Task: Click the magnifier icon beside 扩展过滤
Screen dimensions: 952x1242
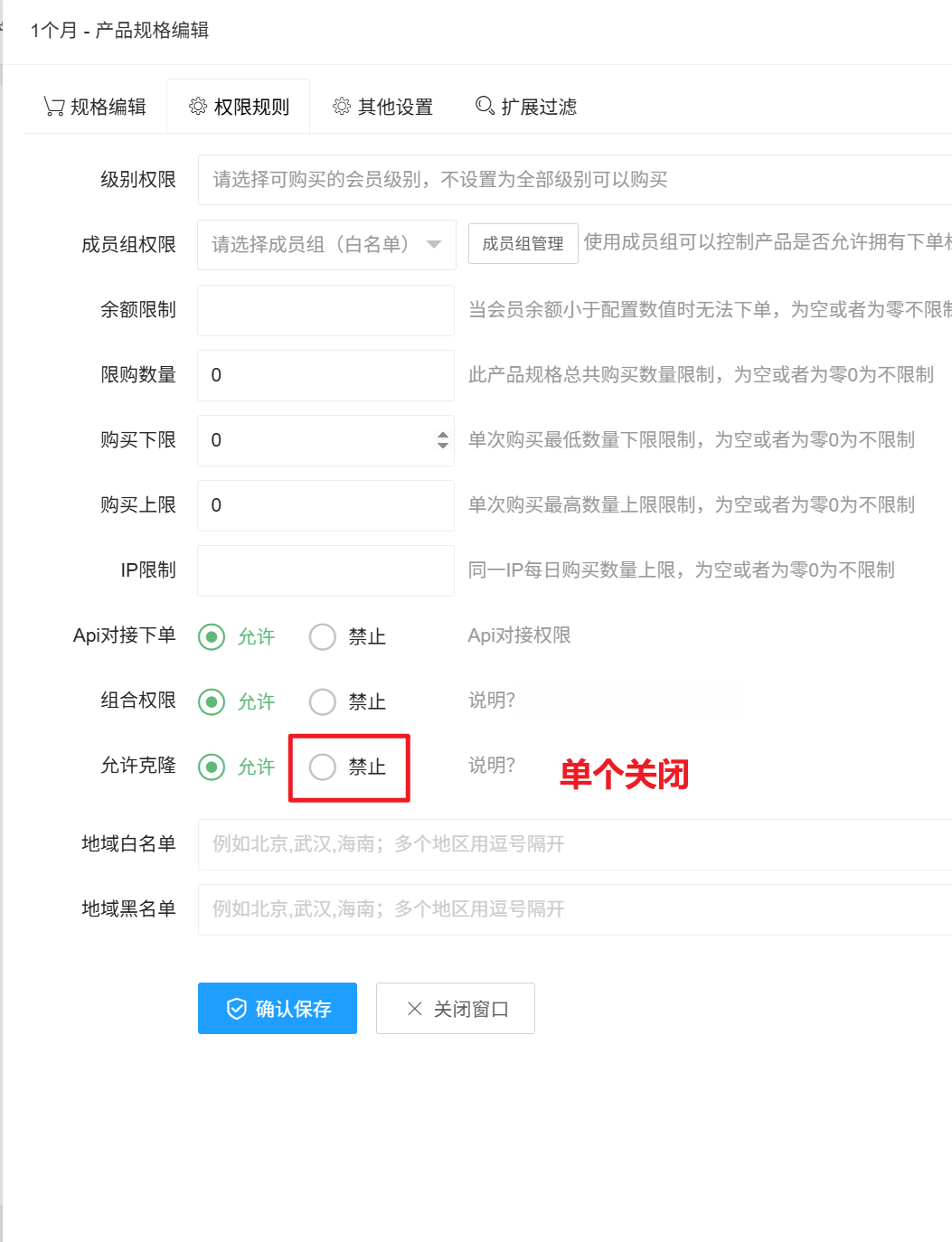Action: pyautogui.click(x=485, y=107)
